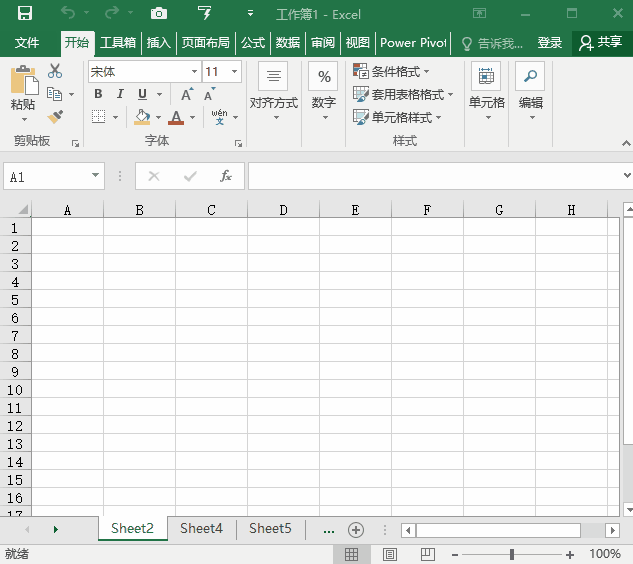Open the font name dropdown 宋体
This screenshot has height=564, width=633.
pyautogui.click(x=195, y=72)
